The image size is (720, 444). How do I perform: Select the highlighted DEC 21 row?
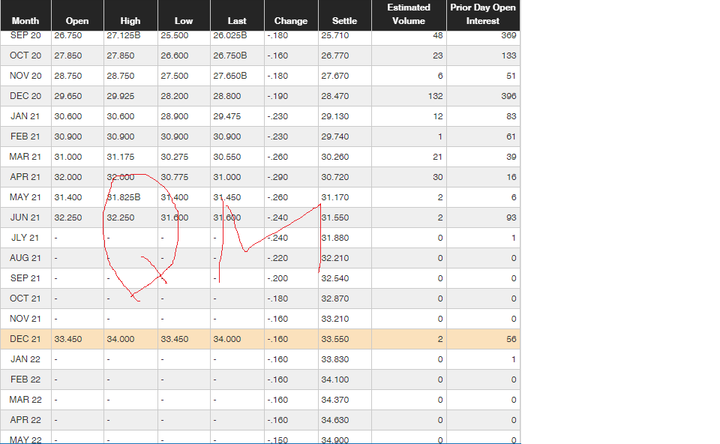click(260, 339)
